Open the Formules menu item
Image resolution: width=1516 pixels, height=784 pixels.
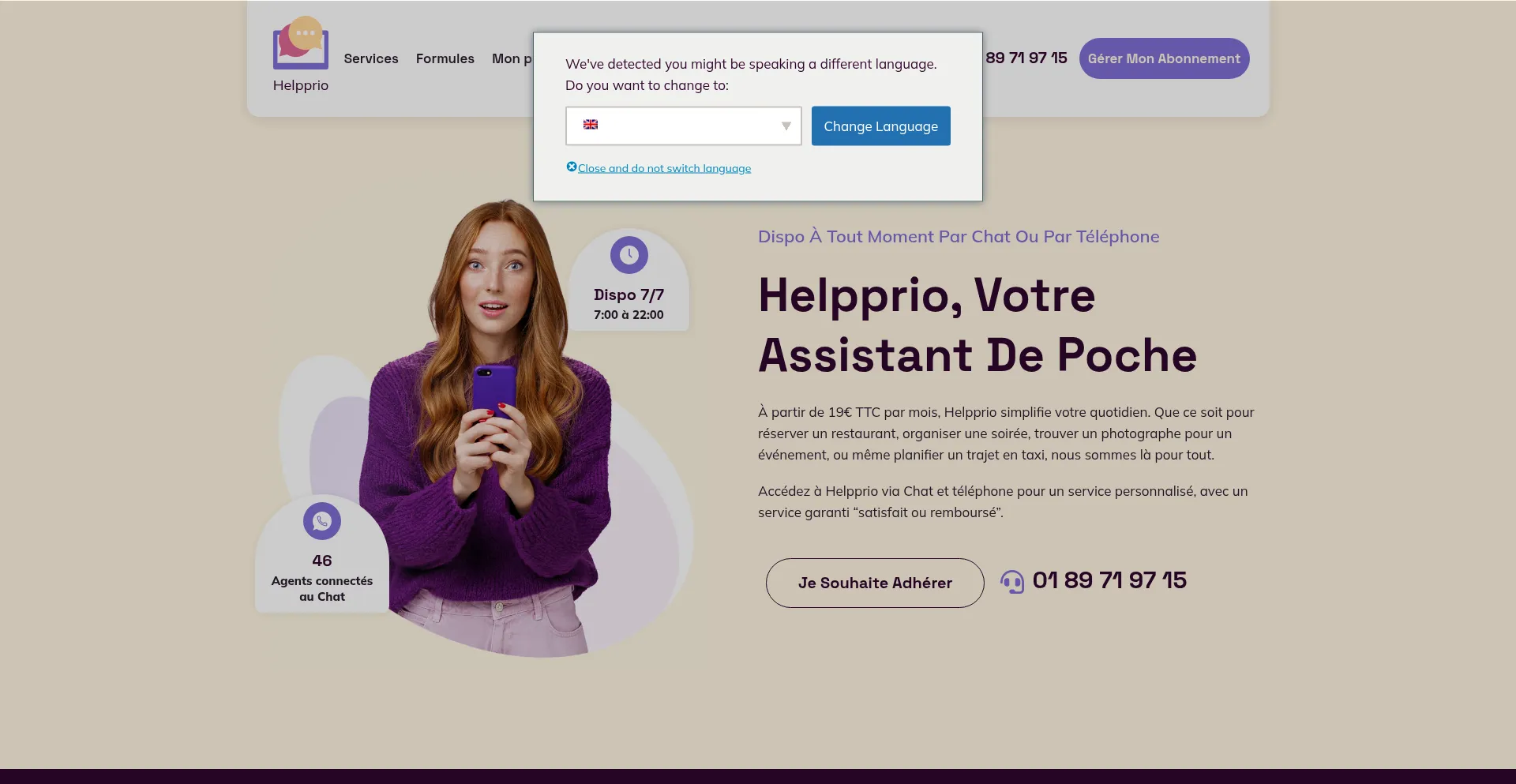click(445, 58)
